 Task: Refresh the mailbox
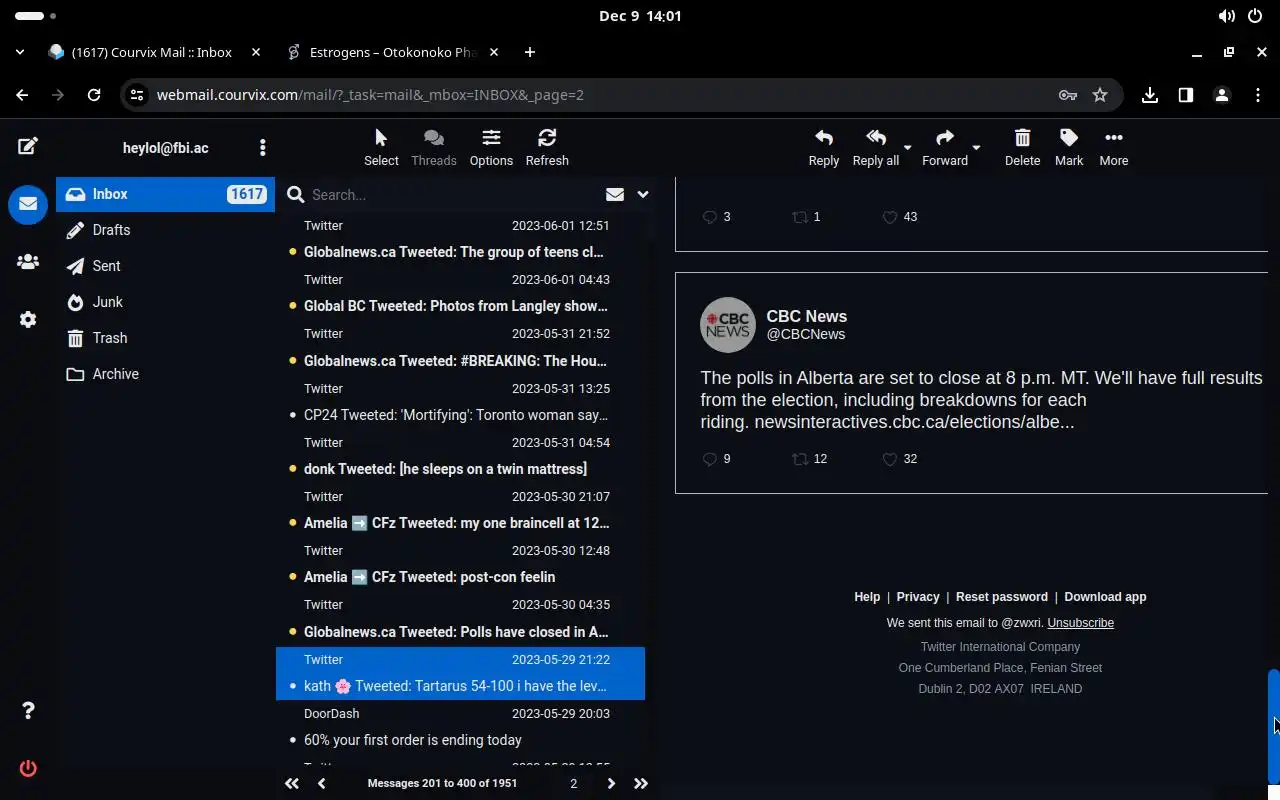pos(547,147)
